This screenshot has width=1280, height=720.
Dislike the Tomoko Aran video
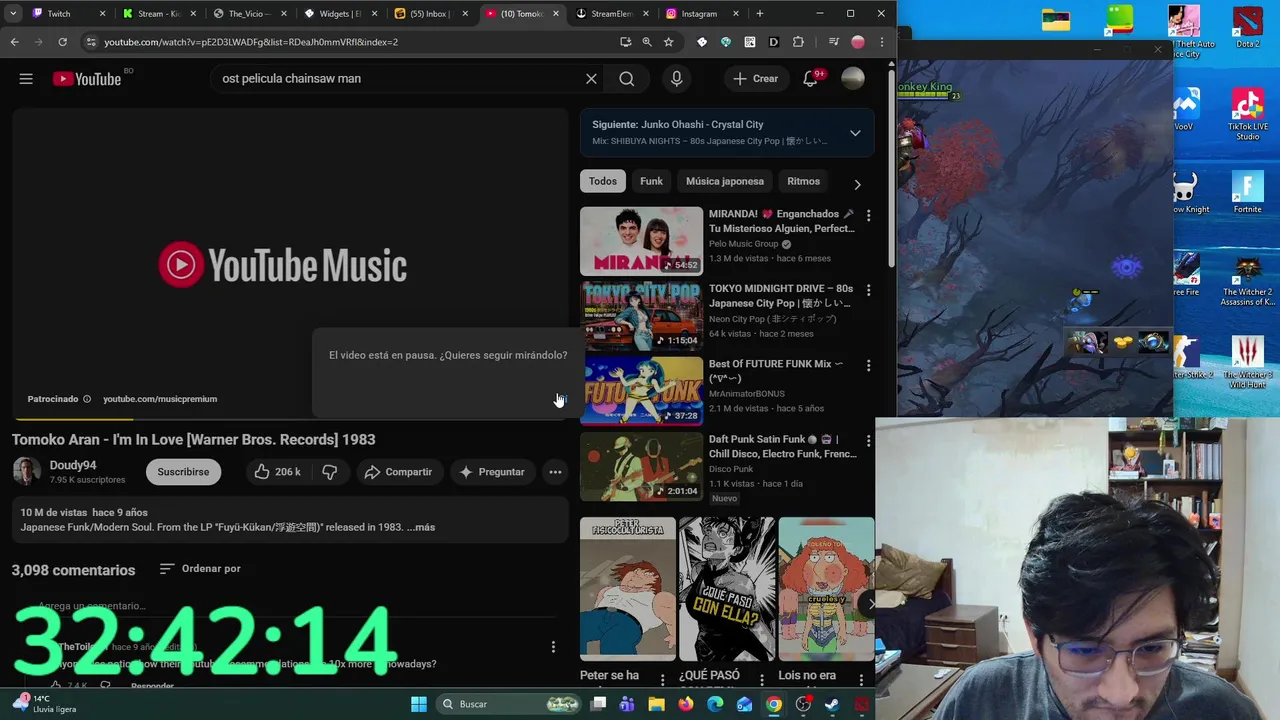pos(329,472)
